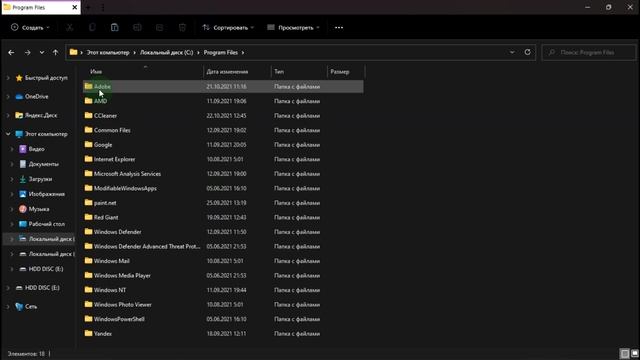Viewport: 640px width, 360px height.
Task: Switch to large thumbnails view in status bar
Action: tap(634, 353)
